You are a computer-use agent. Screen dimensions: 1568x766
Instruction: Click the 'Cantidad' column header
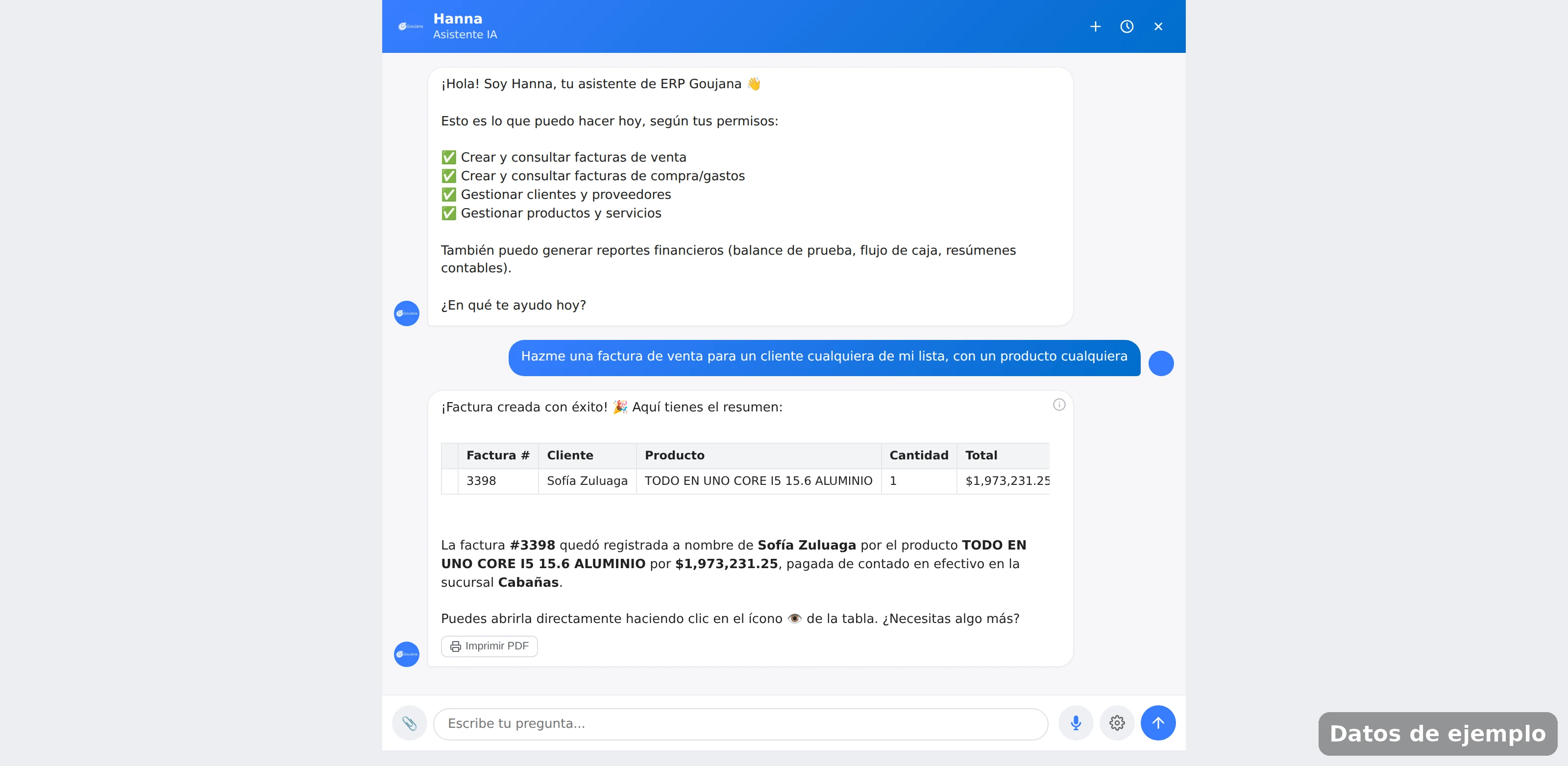(919, 455)
